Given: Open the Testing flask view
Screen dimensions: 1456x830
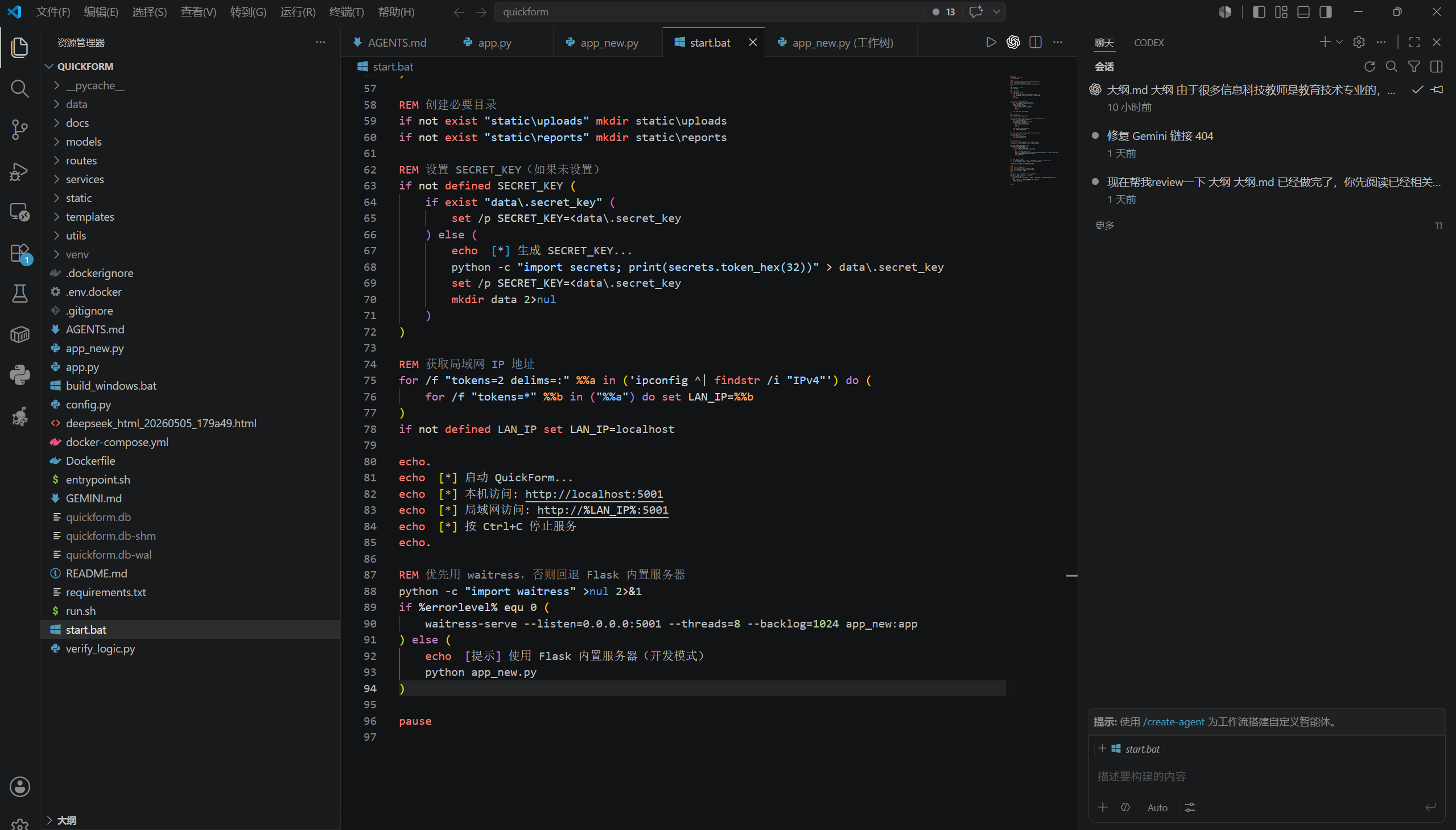Looking at the screenshot, I should click(x=20, y=294).
